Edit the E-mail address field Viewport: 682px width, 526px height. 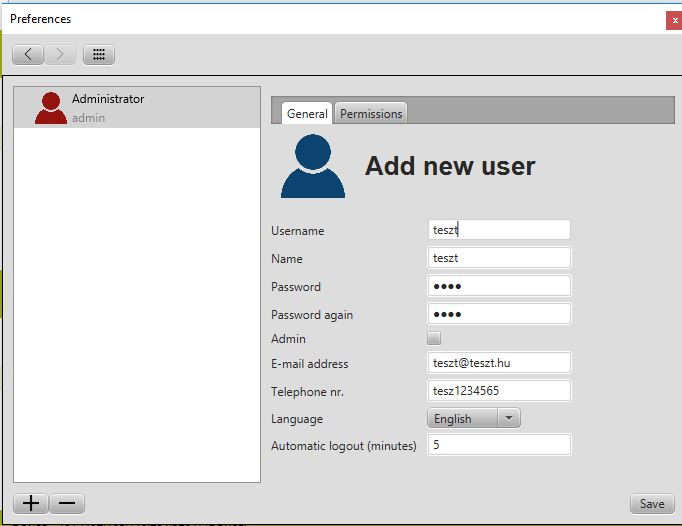[499, 363]
